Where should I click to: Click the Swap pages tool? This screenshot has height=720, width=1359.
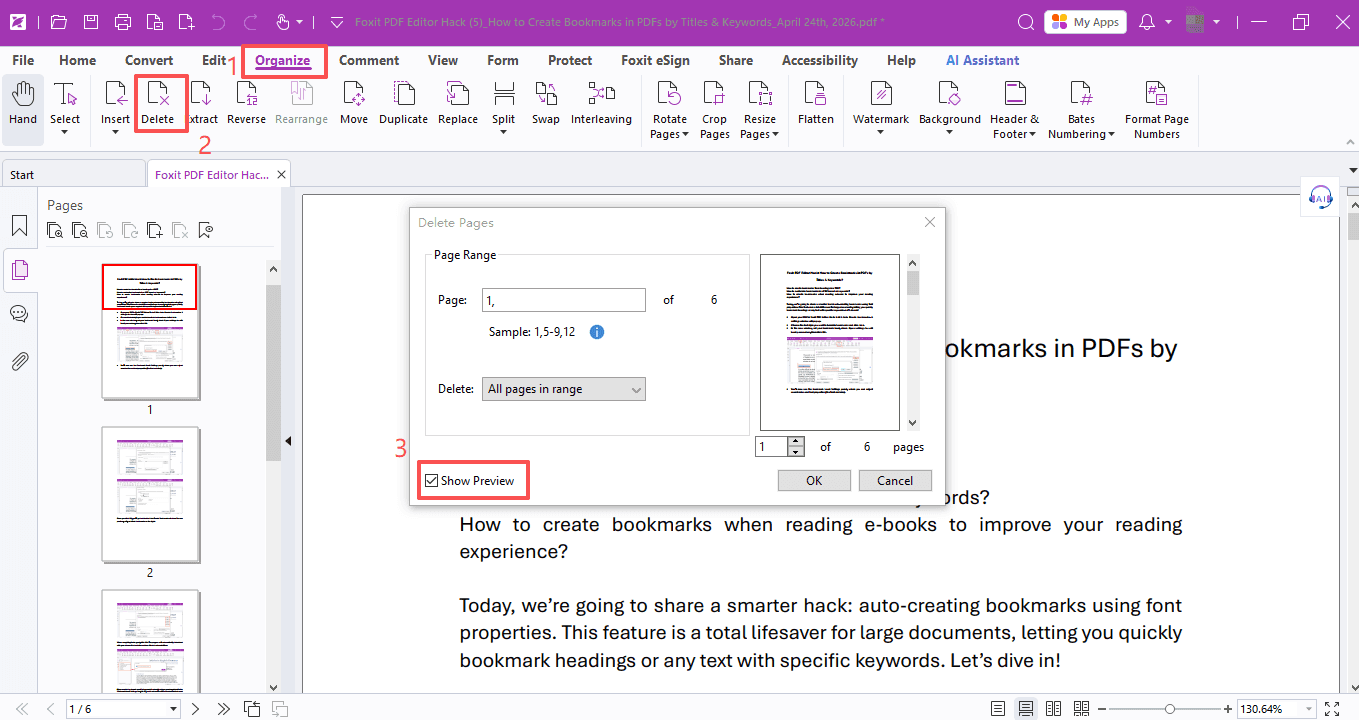pyautogui.click(x=546, y=104)
